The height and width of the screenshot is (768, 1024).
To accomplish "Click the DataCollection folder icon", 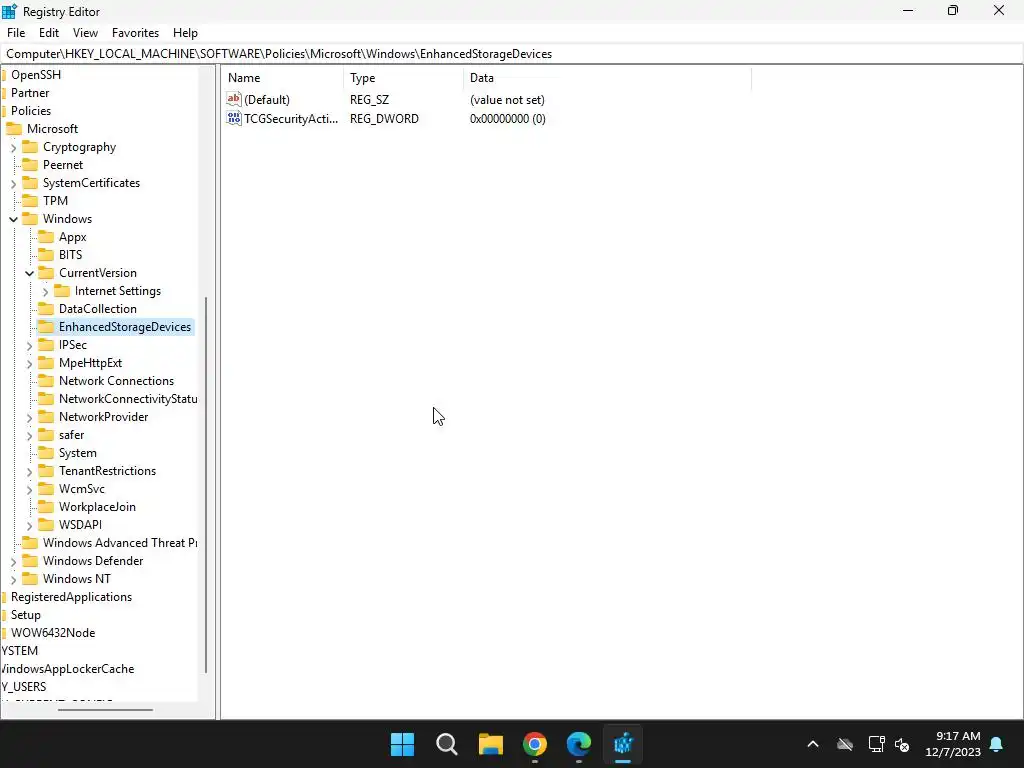I will click(46, 308).
